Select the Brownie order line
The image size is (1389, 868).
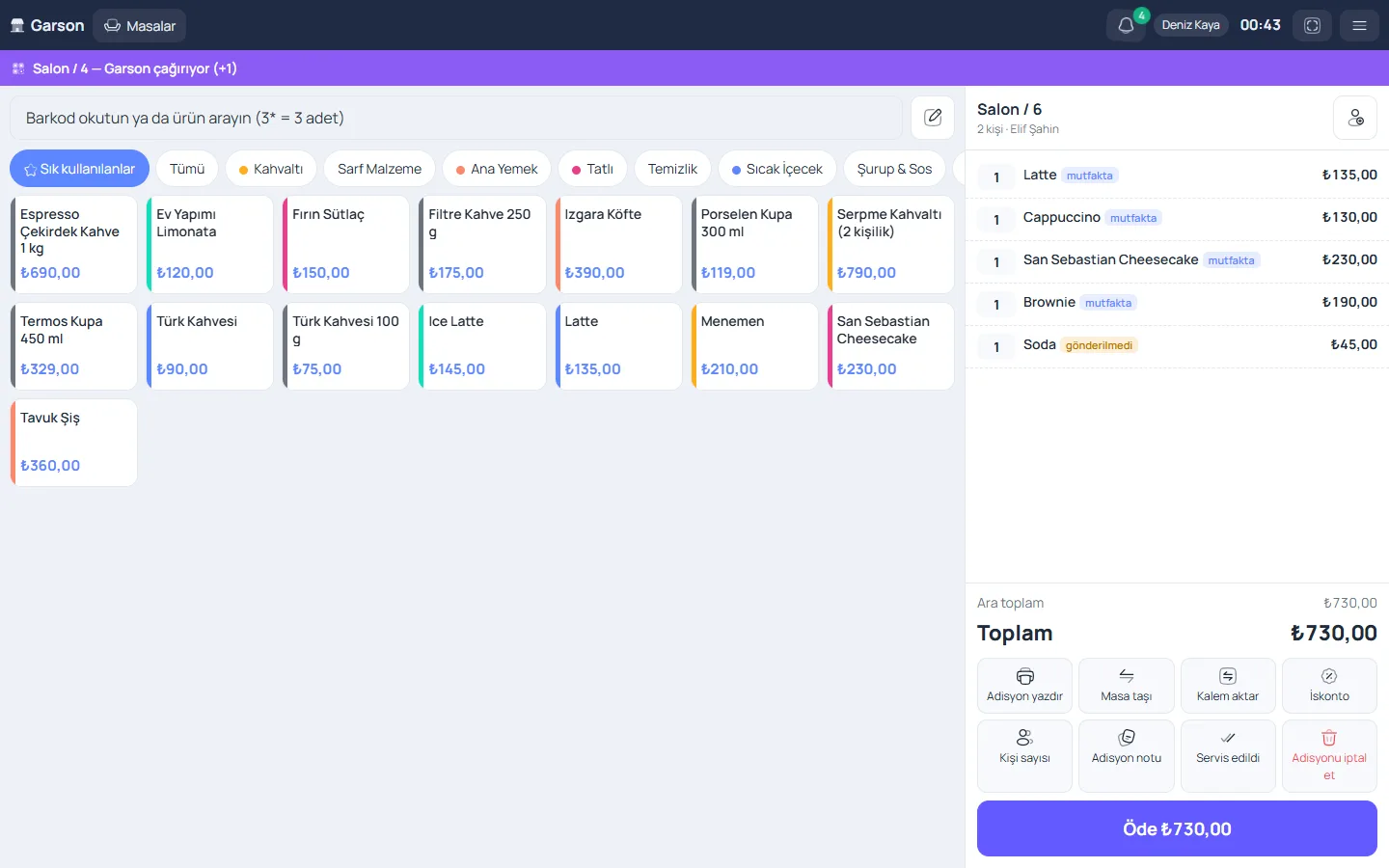coord(1177,304)
